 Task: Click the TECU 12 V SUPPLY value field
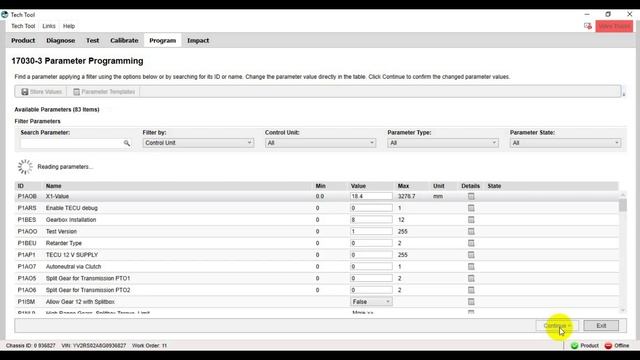click(371, 255)
